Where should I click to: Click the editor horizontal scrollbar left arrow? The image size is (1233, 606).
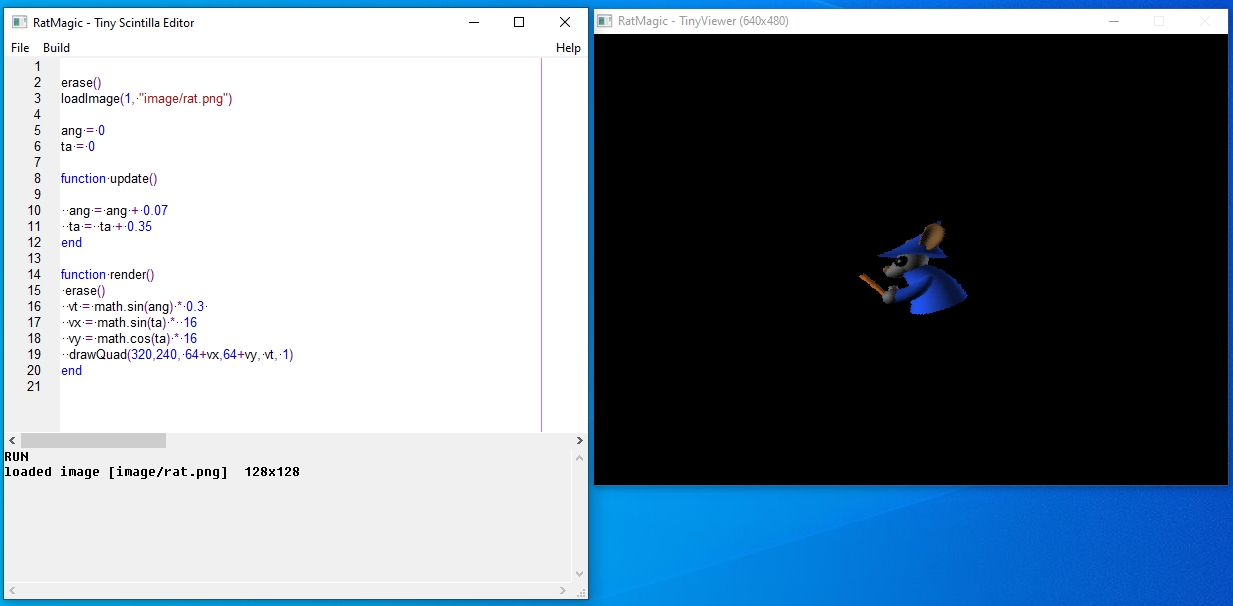pos(12,440)
